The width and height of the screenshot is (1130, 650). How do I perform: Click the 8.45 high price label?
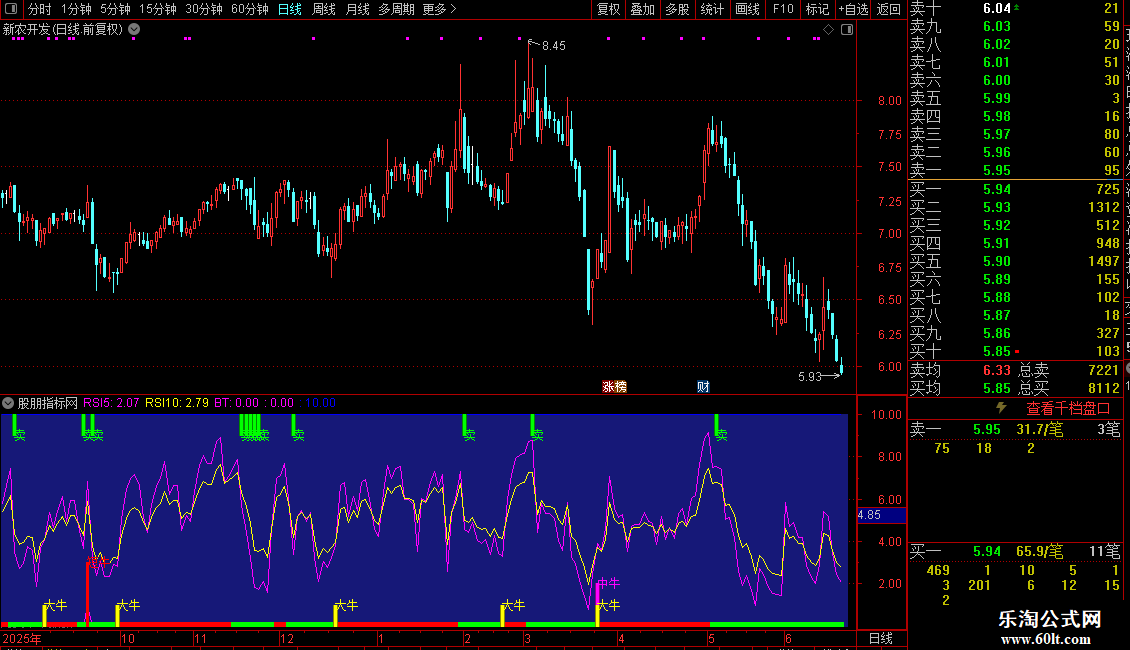click(553, 46)
